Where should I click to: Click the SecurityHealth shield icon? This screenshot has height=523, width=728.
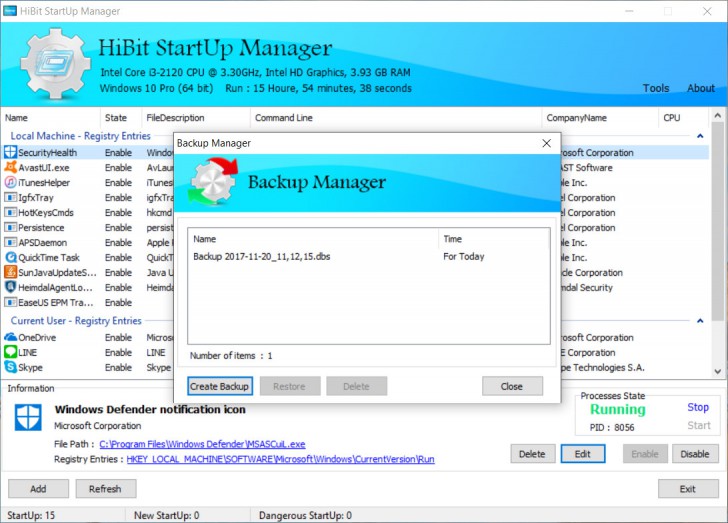pyautogui.click(x=10, y=152)
